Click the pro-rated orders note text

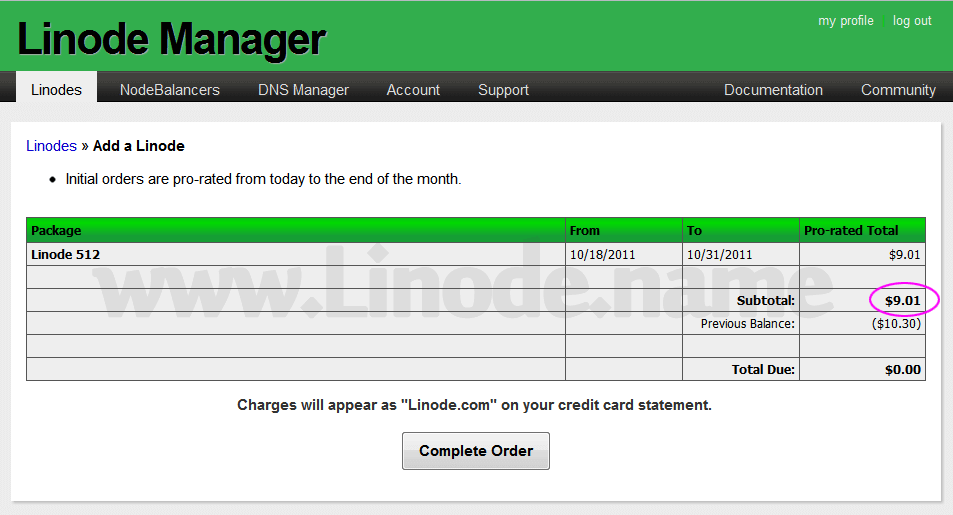pos(263,179)
